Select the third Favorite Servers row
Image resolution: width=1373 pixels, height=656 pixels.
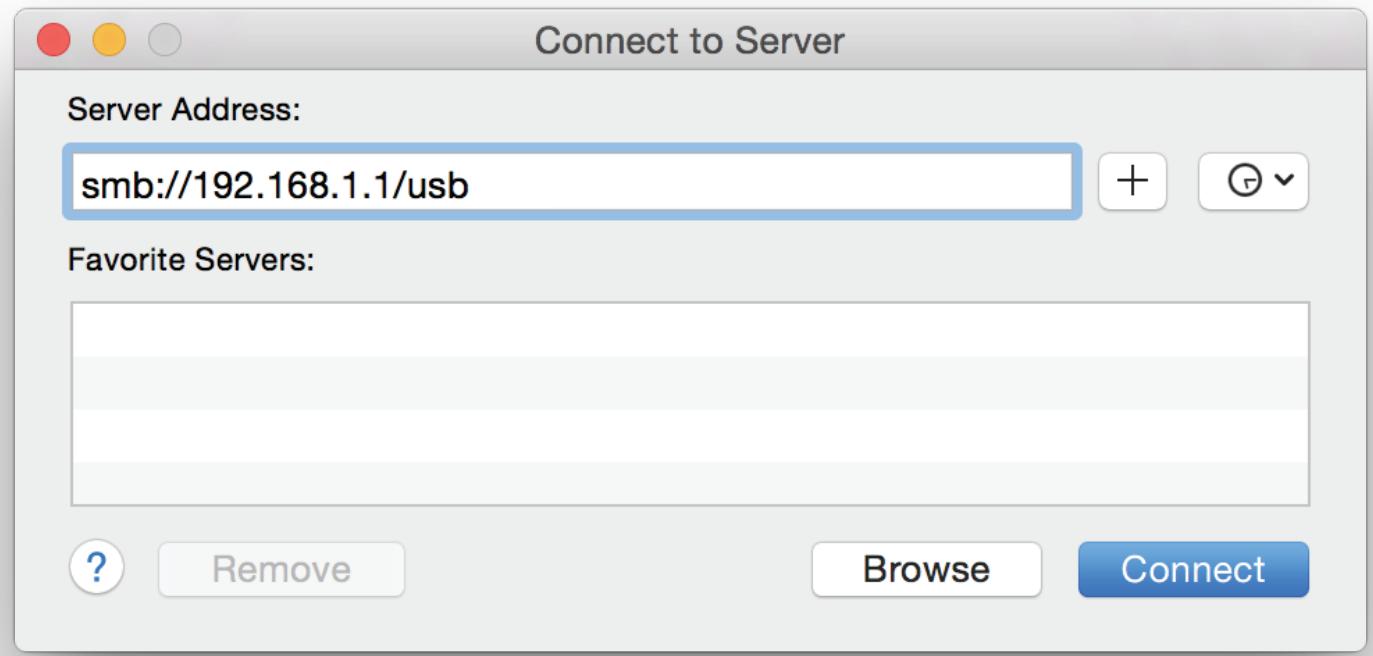[x=690, y=435]
